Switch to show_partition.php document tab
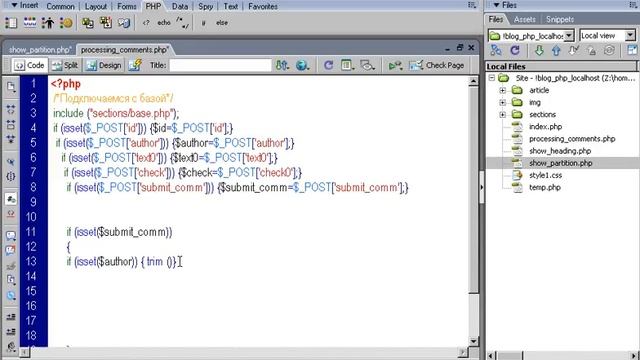Image resolution: width=640 pixels, height=360 pixels. [40, 50]
